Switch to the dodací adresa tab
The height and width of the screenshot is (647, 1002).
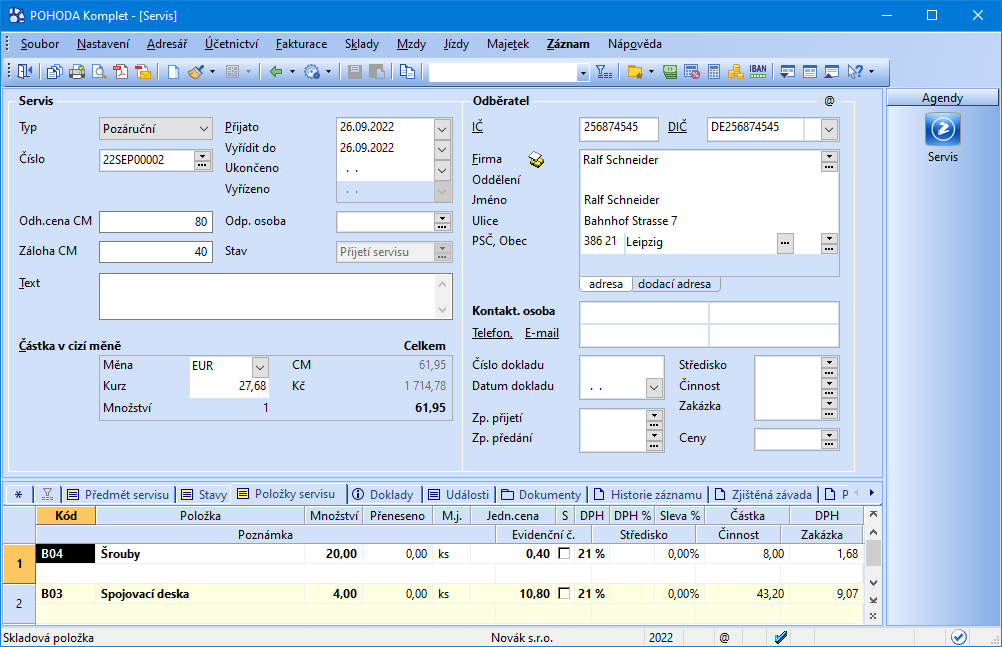coord(675,284)
